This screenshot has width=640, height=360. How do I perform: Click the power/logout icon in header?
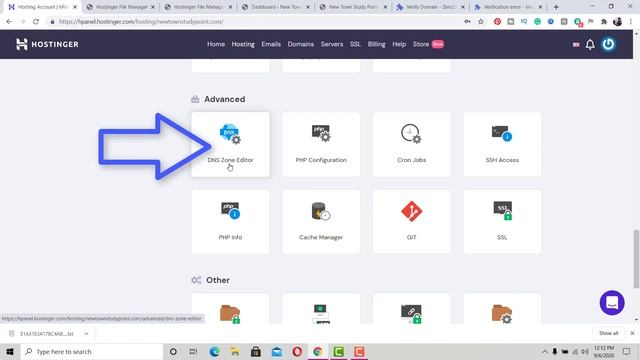(608, 44)
